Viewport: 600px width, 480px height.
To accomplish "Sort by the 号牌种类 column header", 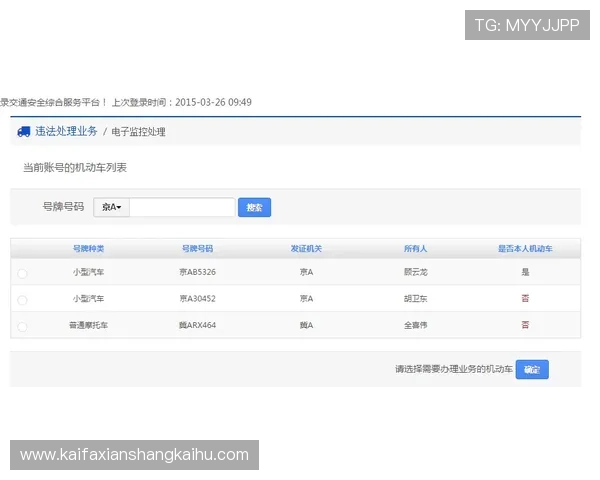I will [88, 248].
